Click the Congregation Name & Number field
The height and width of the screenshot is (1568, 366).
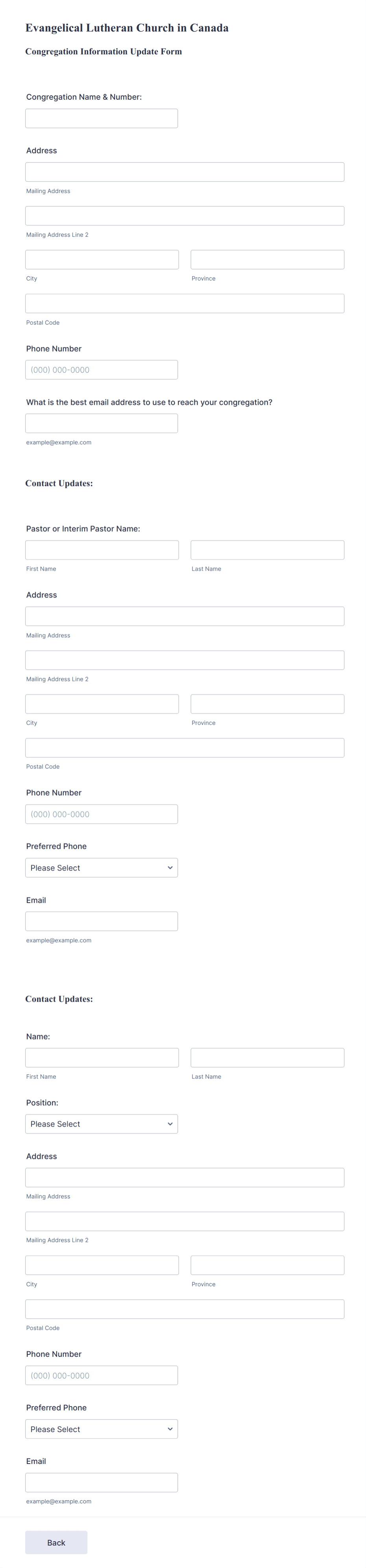click(x=101, y=118)
